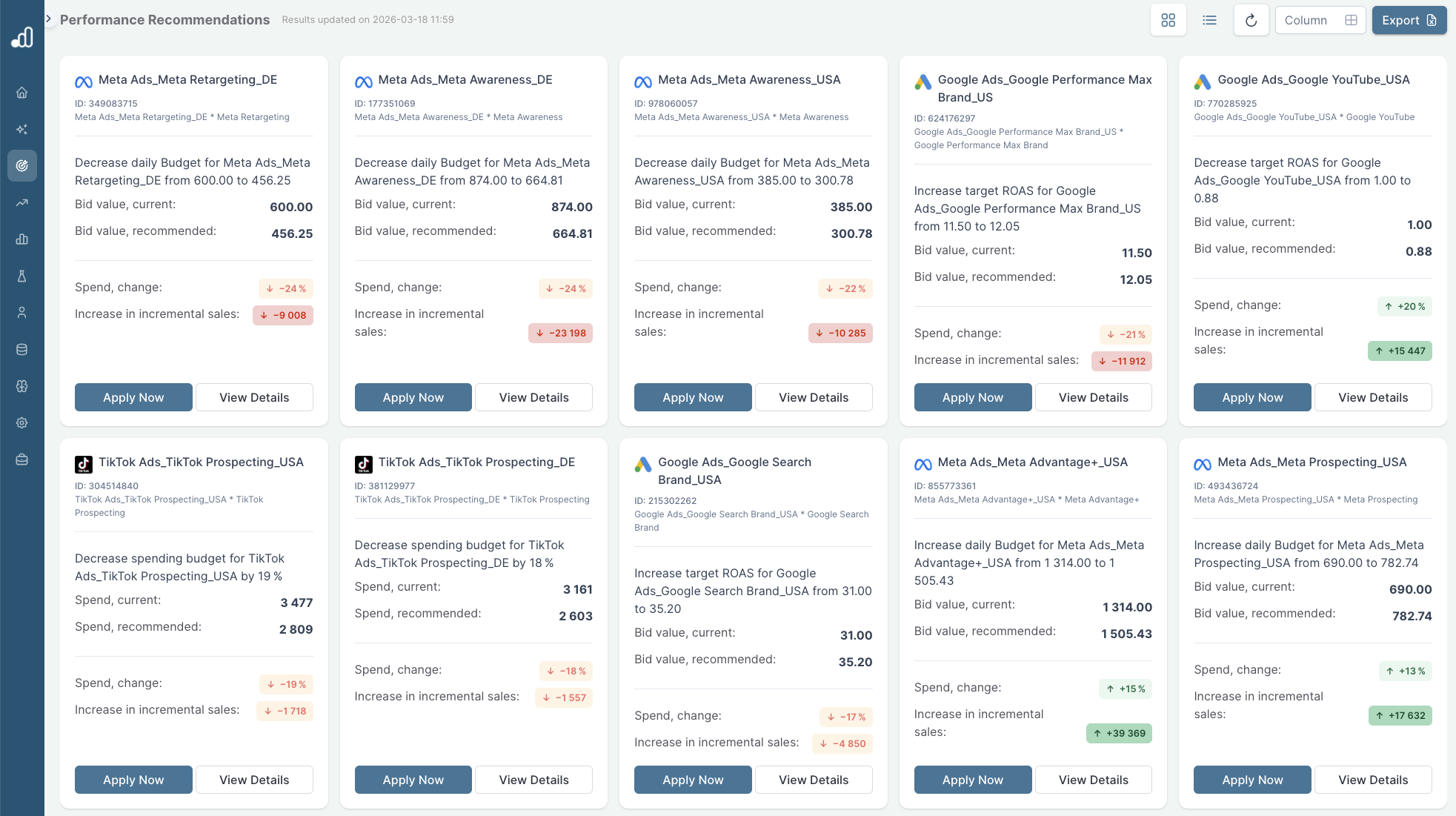Open the flask experiments sidebar icon
Viewport: 1456px width, 816px height.
point(22,276)
